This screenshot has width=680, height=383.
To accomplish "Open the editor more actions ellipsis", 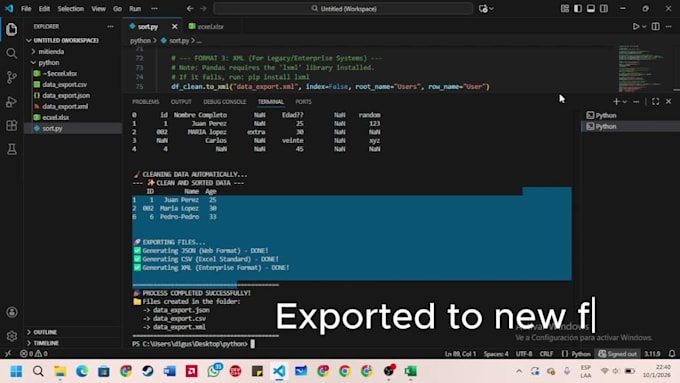I will (669, 26).
